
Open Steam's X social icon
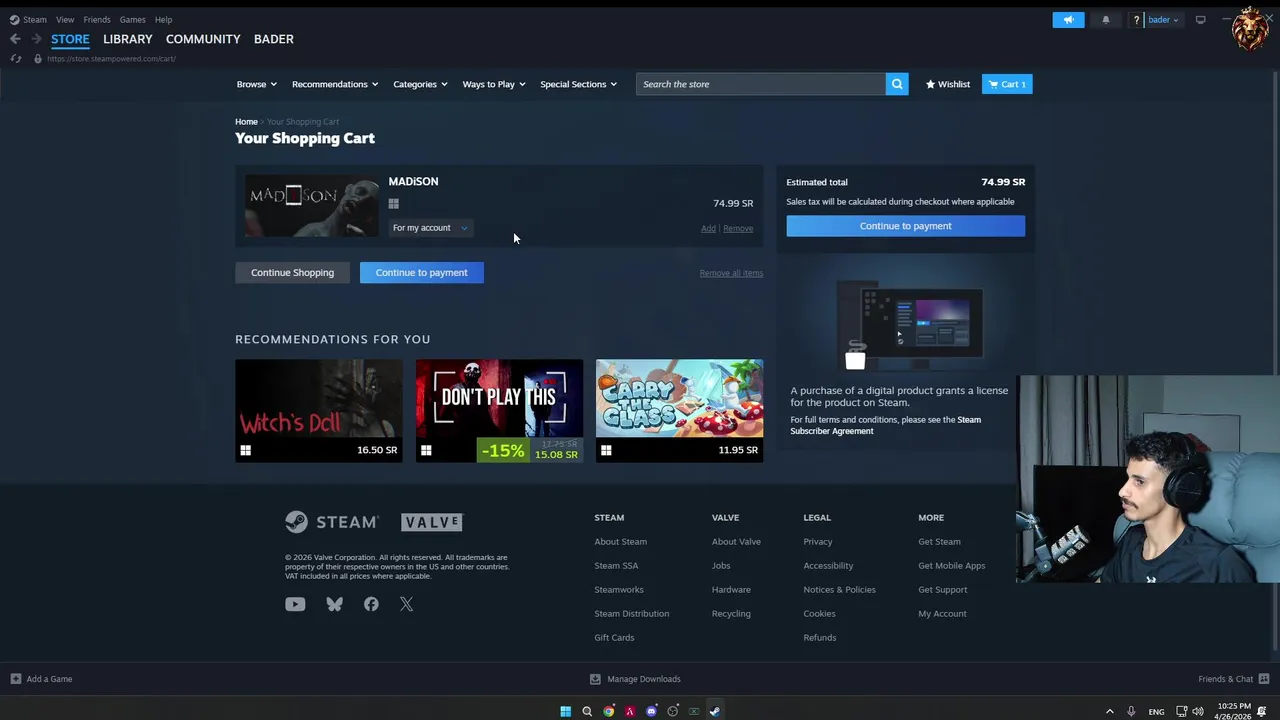pyautogui.click(x=406, y=604)
